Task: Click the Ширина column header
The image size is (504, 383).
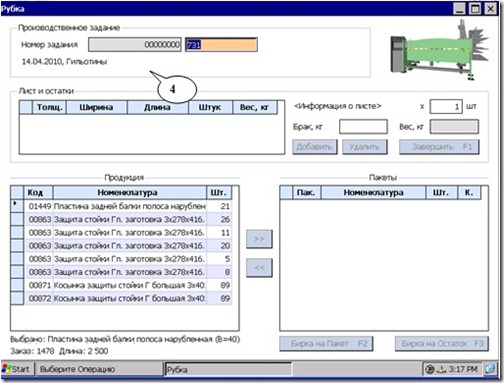Action: click(x=97, y=107)
